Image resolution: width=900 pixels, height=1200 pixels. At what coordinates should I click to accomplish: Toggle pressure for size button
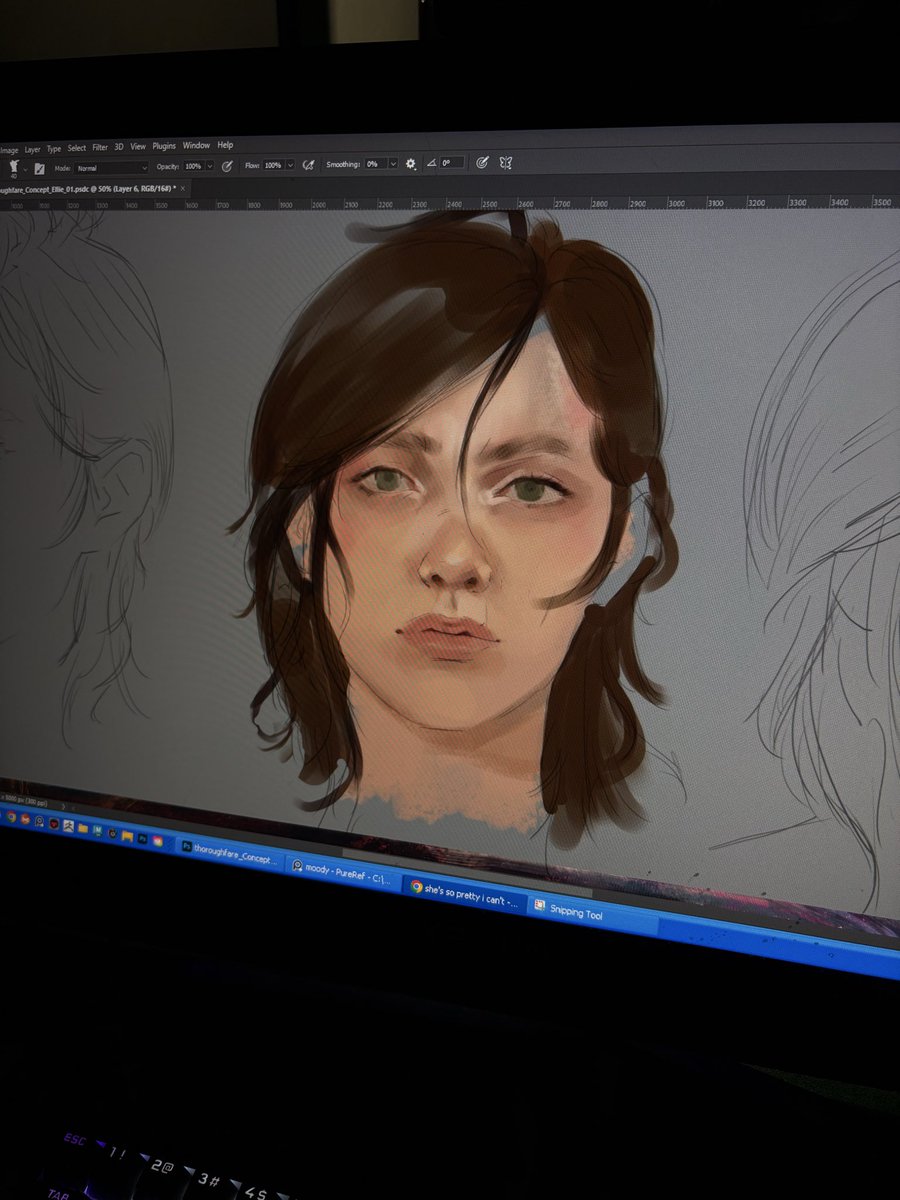click(482, 162)
